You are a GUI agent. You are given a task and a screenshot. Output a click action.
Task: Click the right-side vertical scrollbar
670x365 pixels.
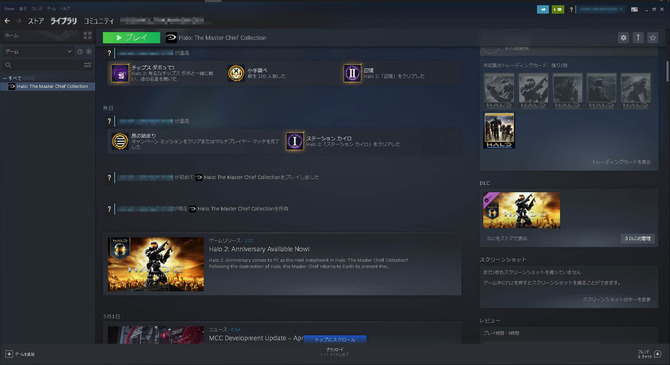[x=667, y=71]
